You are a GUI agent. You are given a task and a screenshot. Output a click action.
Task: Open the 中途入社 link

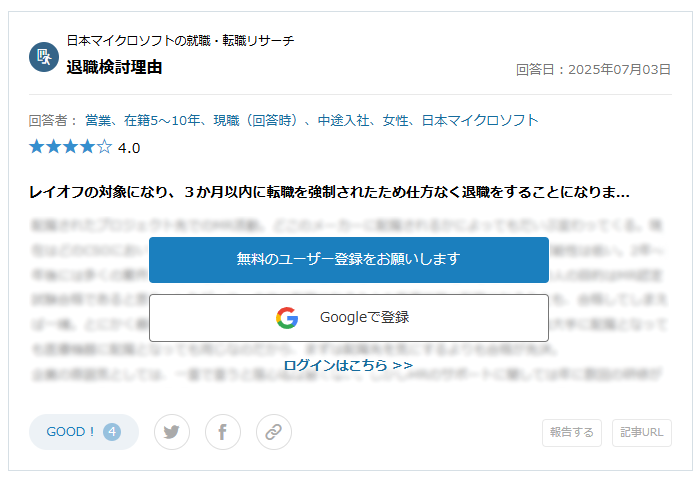(x=343, y=121)
